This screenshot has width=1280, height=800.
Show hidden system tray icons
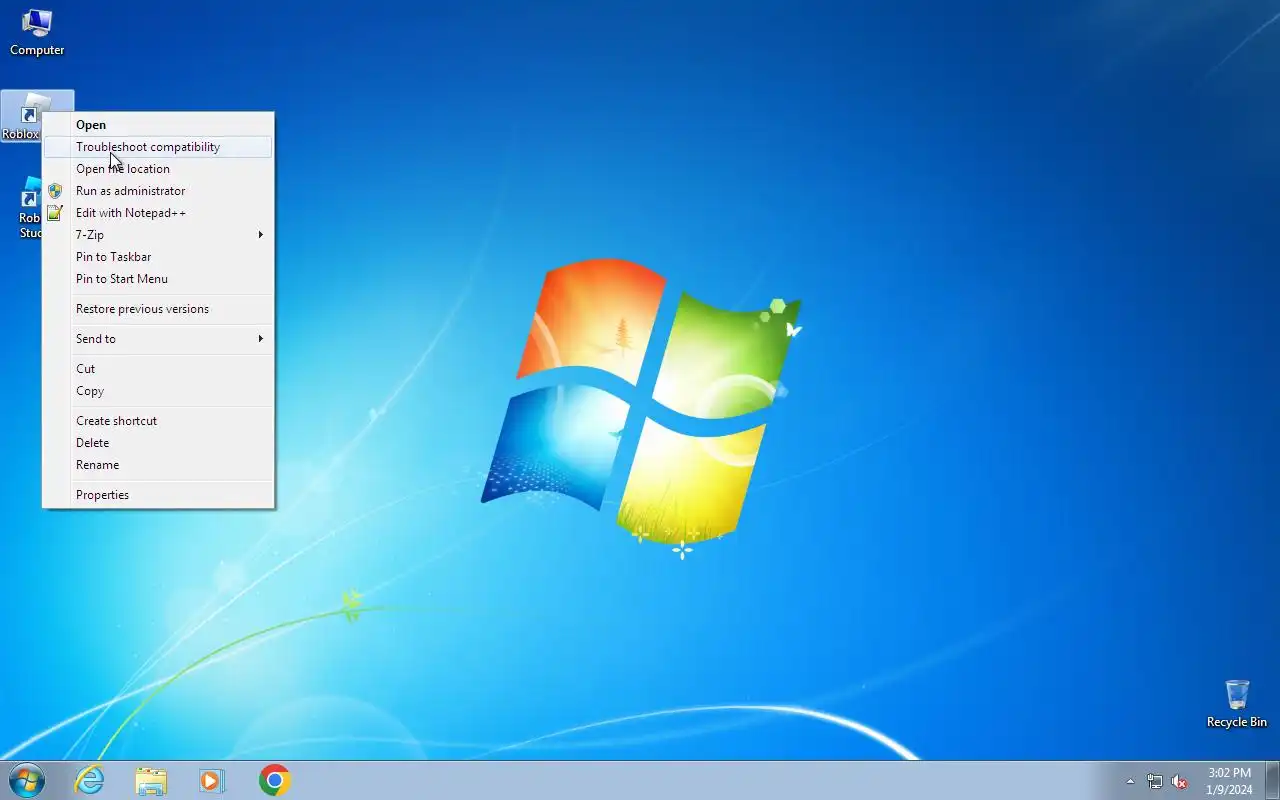(1130, 781)
